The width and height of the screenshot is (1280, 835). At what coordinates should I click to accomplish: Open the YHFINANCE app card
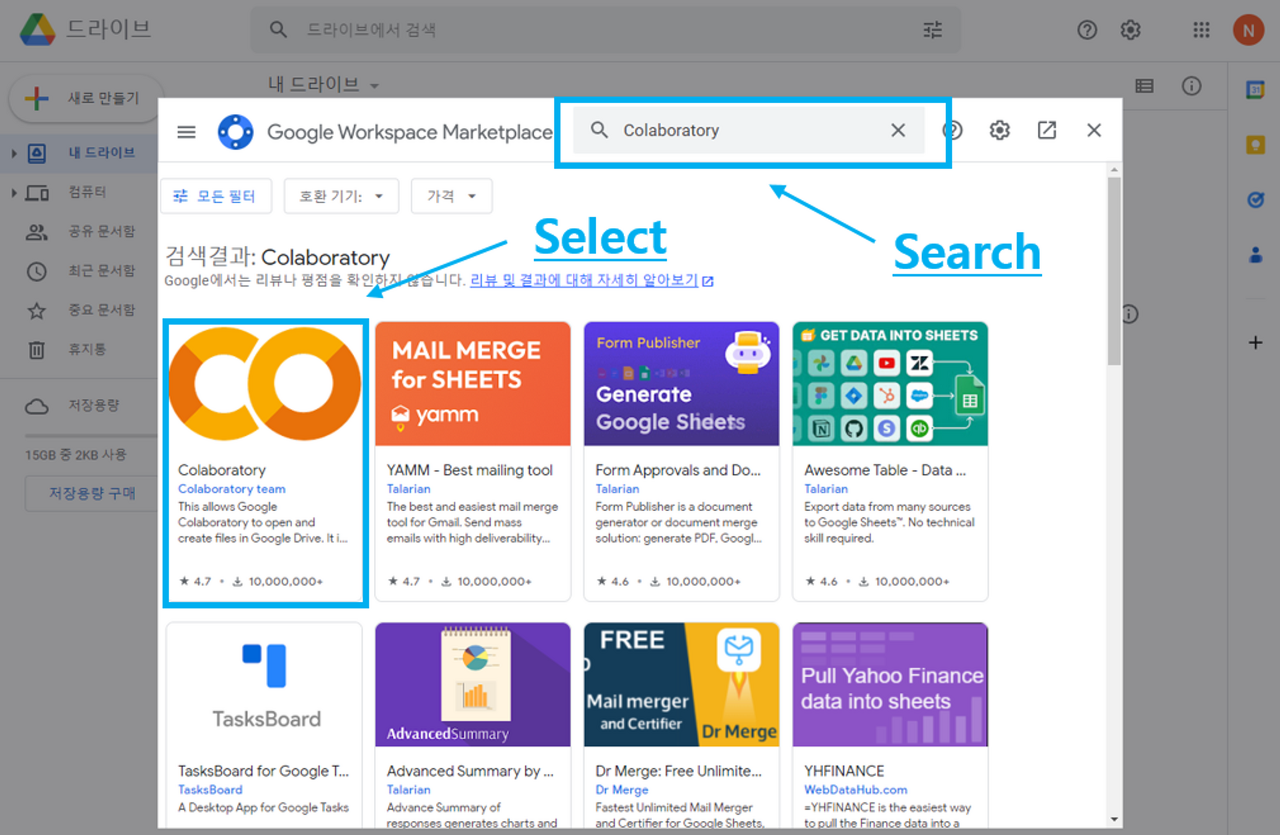pyautogui.click(x=890, y=725)
